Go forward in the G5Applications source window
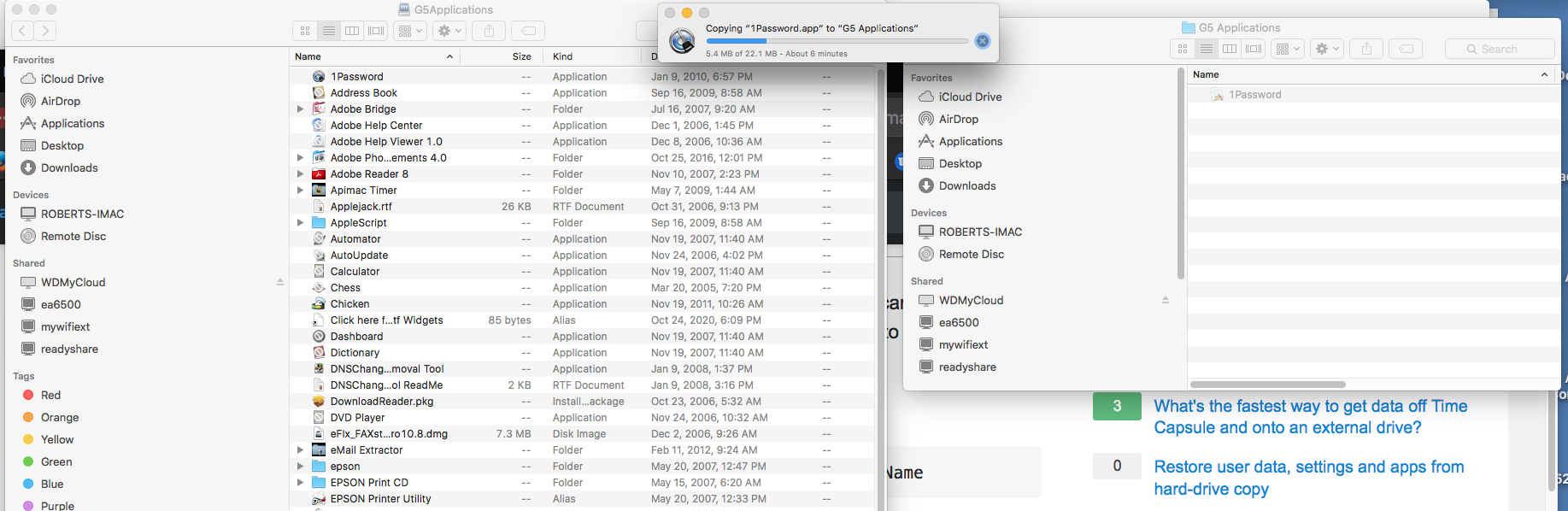1568x511 pixels. (x=45, y=31)
